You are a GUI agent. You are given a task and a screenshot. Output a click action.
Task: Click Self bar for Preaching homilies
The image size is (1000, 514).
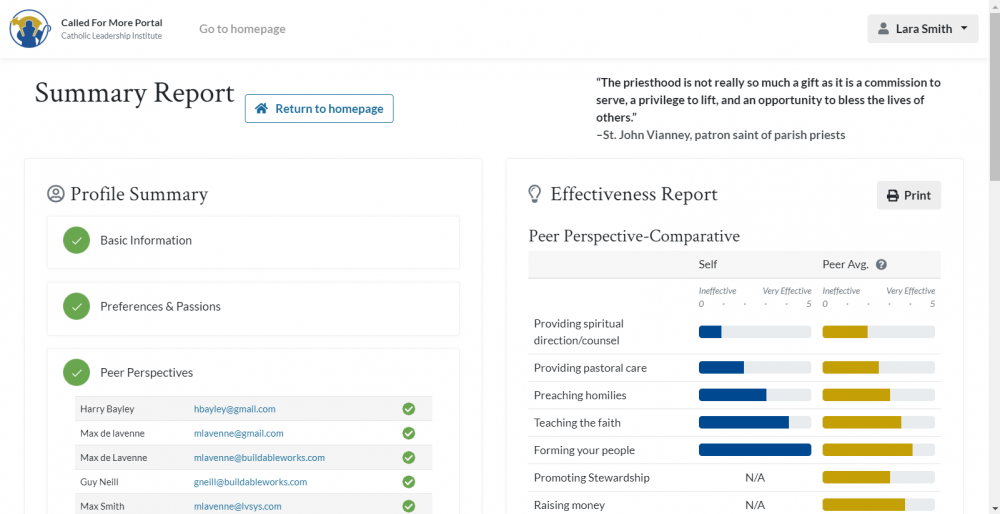click(755, 395)
